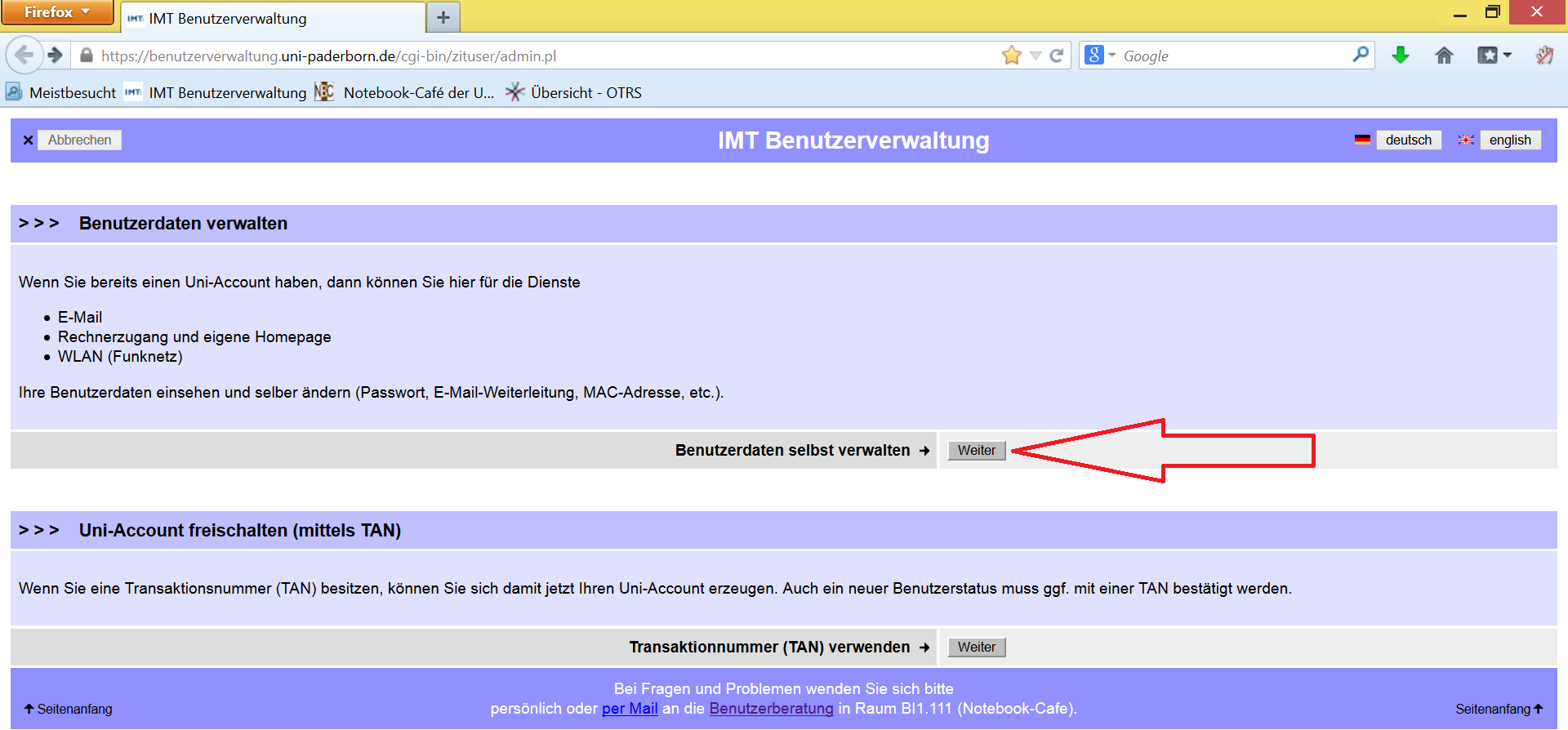
Task: Click the Transaktionnummer (TAN) verwenden label
Action: (769, 647)
